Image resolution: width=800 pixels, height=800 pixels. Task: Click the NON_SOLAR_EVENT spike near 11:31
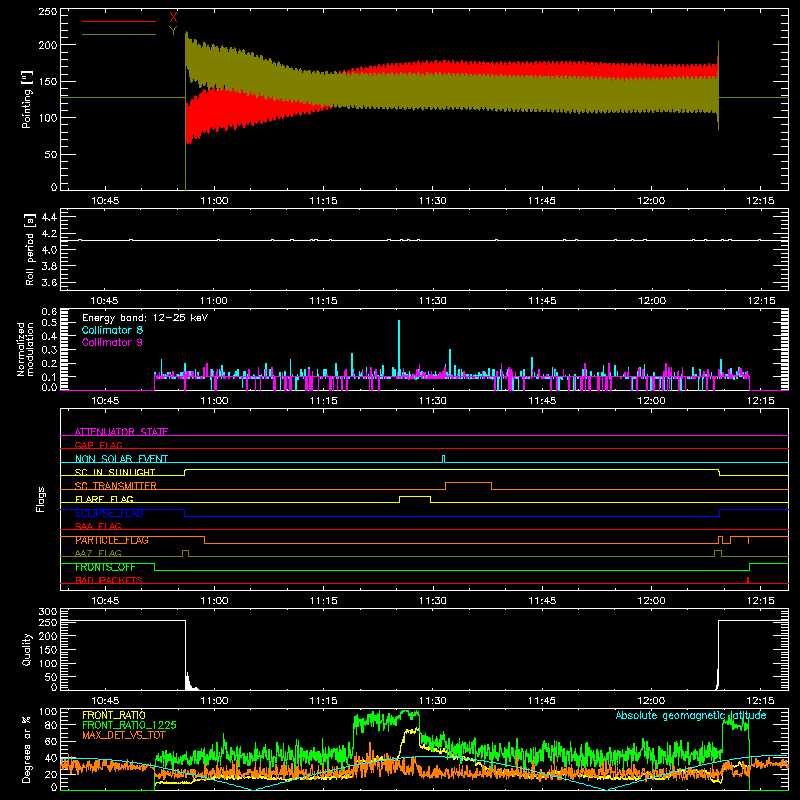tap(443, 459)
